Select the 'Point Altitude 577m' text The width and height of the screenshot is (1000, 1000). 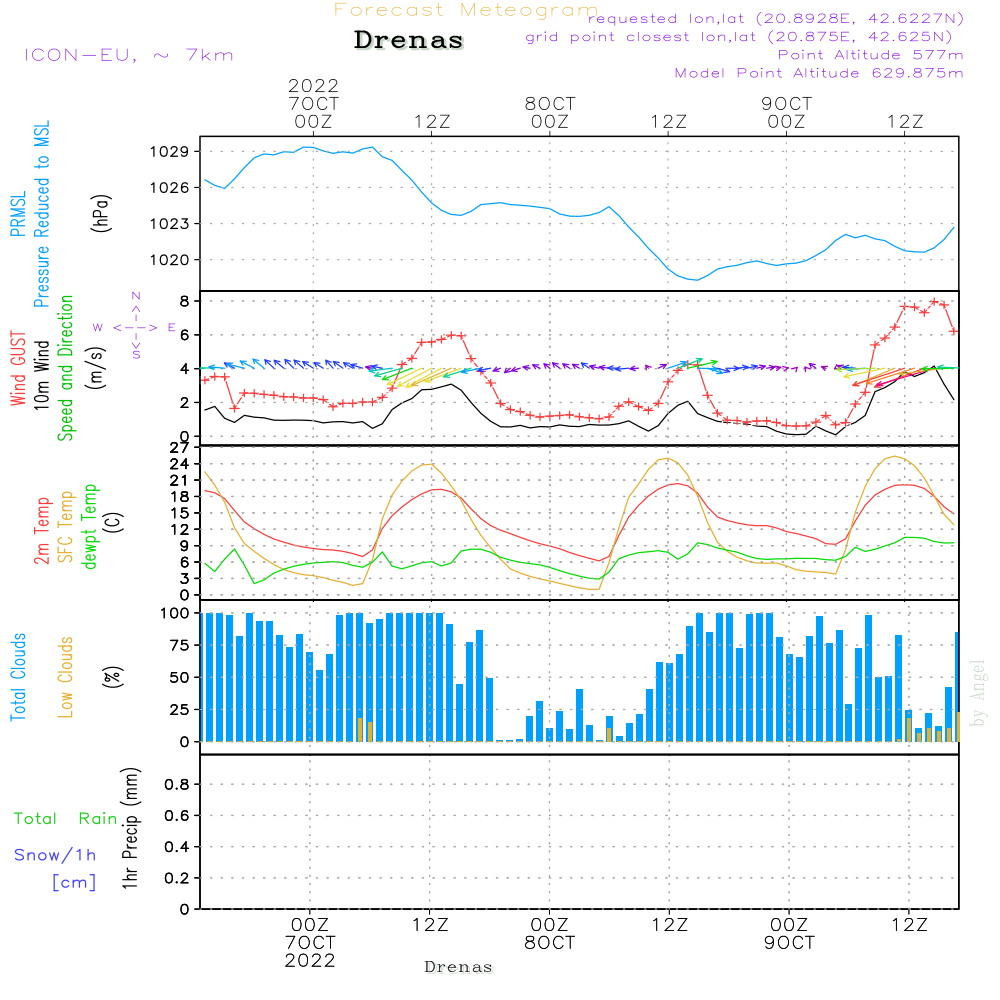pyautogui.click(x=871, y=55)
